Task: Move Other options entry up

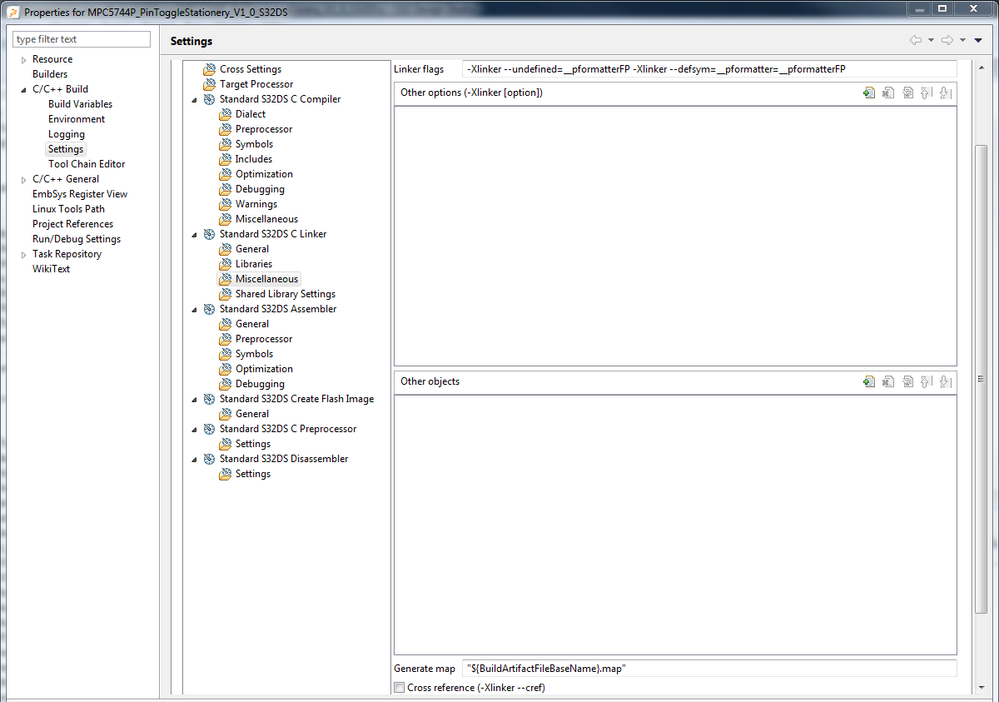Action: (x=927, y=93)
